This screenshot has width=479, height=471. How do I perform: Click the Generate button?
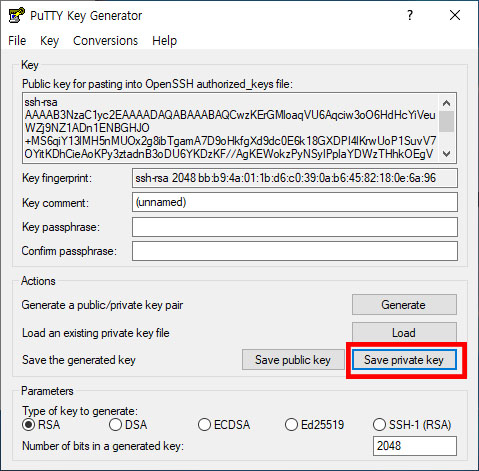[x=404, y=304]
